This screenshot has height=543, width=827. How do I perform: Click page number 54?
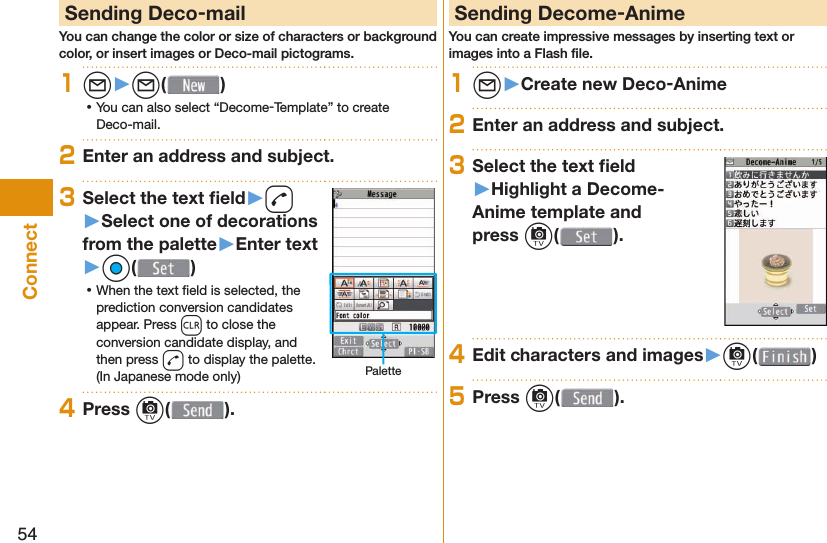point(27,534)
